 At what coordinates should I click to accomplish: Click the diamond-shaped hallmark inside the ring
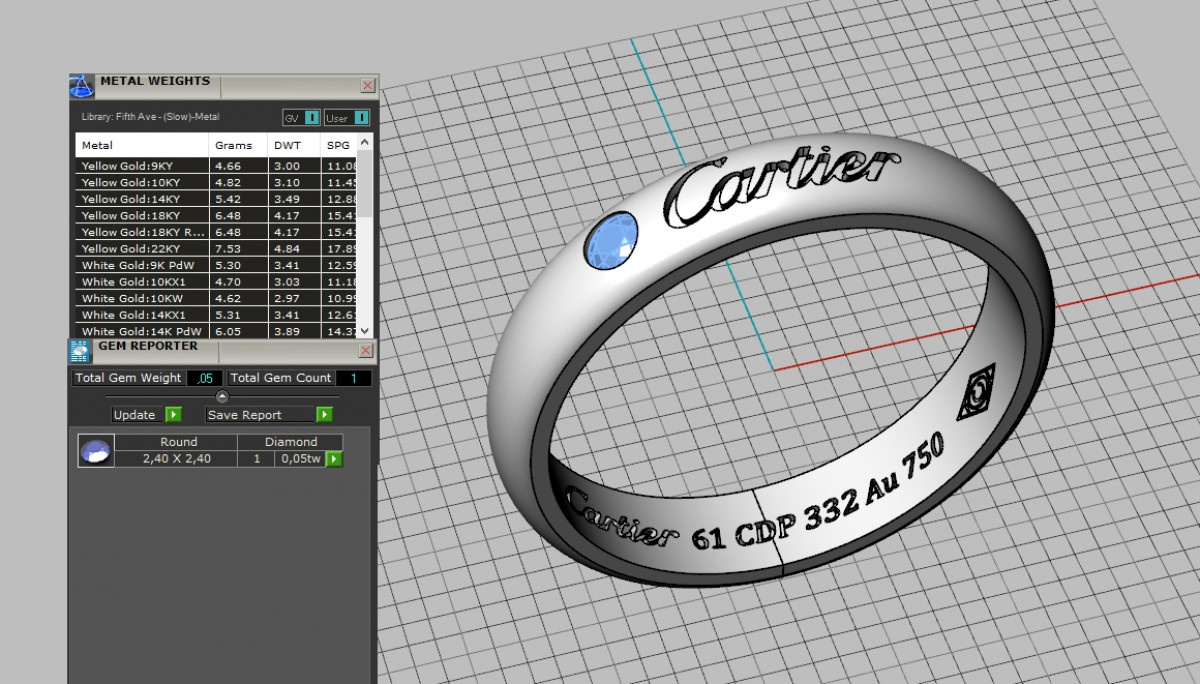click(975, 394)
